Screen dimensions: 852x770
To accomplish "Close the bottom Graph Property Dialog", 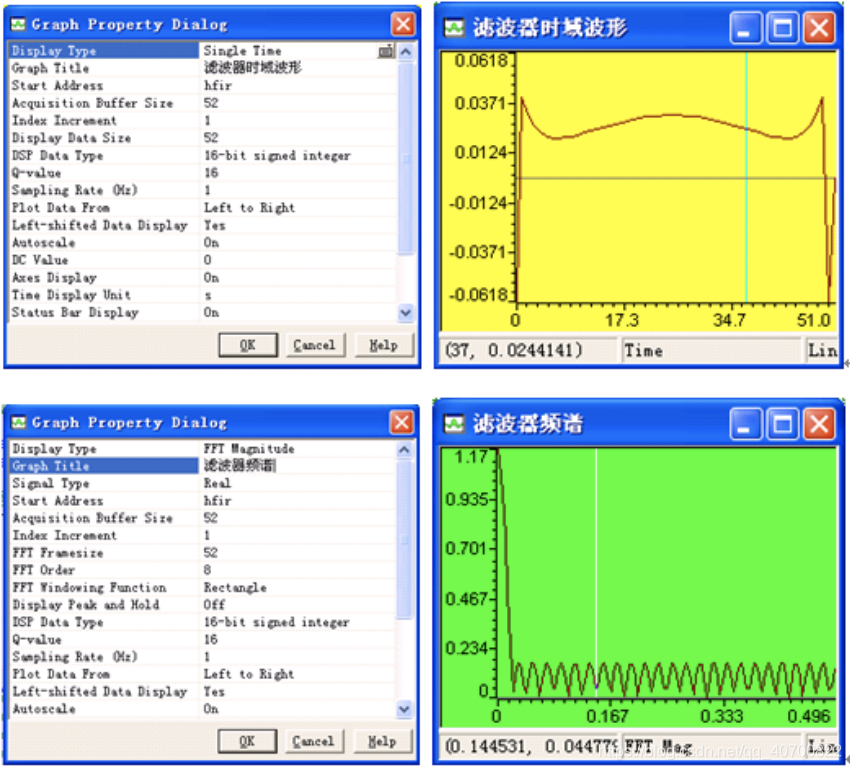I will tap(402, 422).
